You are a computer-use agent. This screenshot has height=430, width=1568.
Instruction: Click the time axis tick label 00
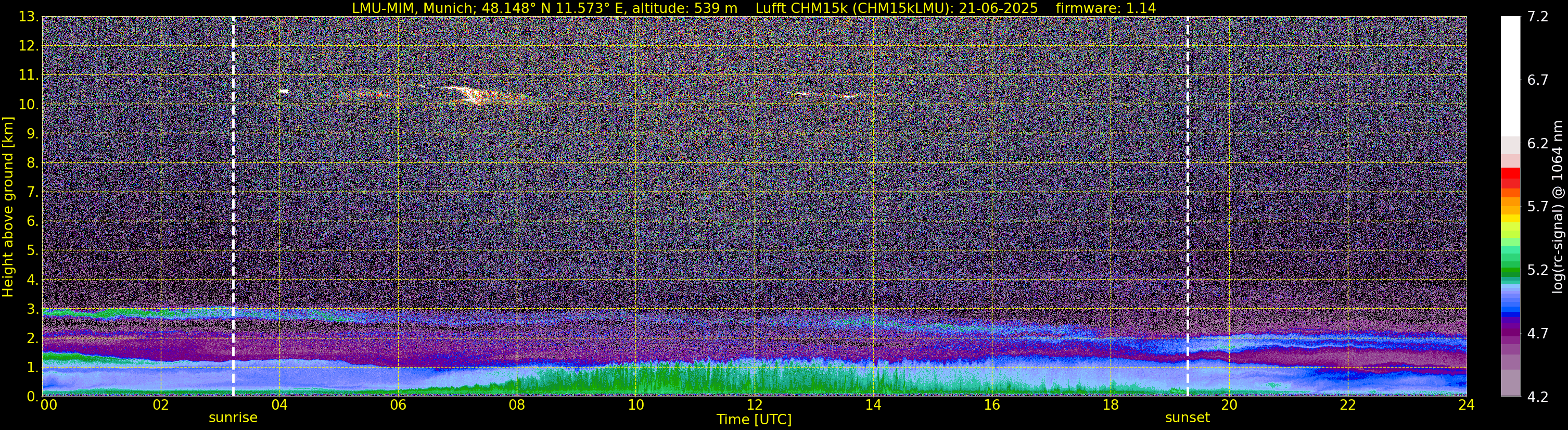[48, 405]
